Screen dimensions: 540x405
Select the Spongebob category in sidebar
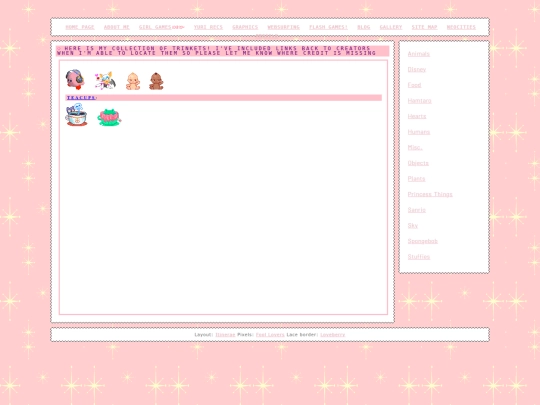pyautogui.click(x=423, y=241)
